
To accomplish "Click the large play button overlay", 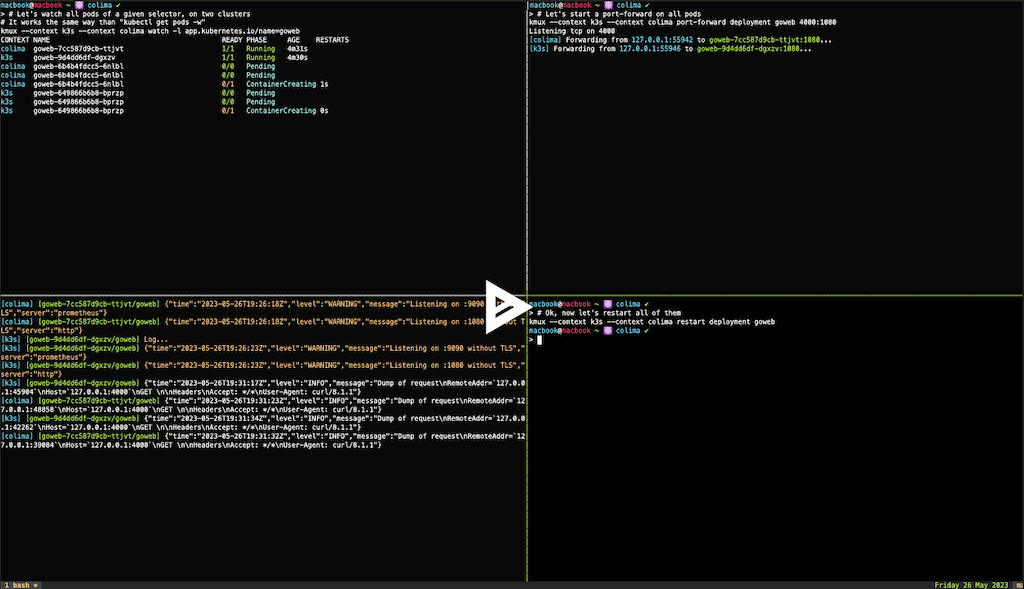I will pyautogui.click(x=507, y=306).
